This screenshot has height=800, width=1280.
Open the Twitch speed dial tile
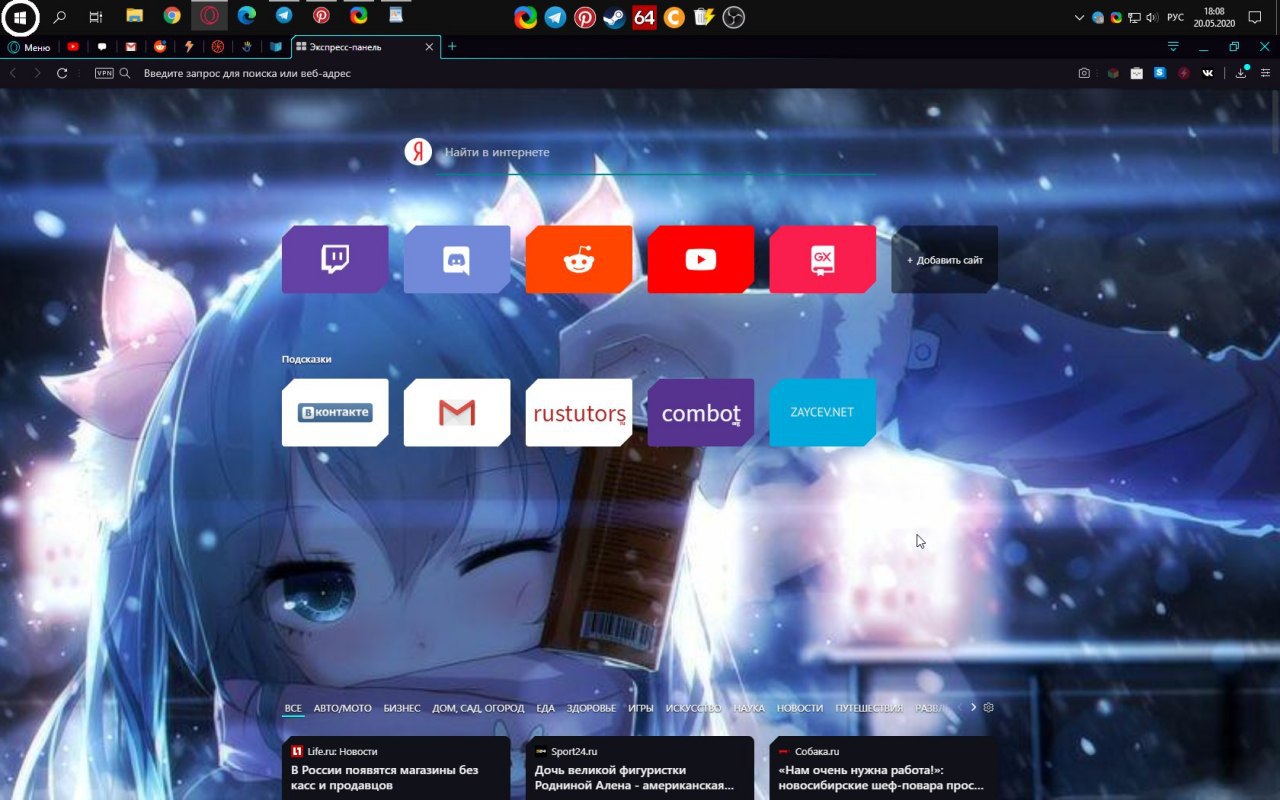[x=335, y=259]
